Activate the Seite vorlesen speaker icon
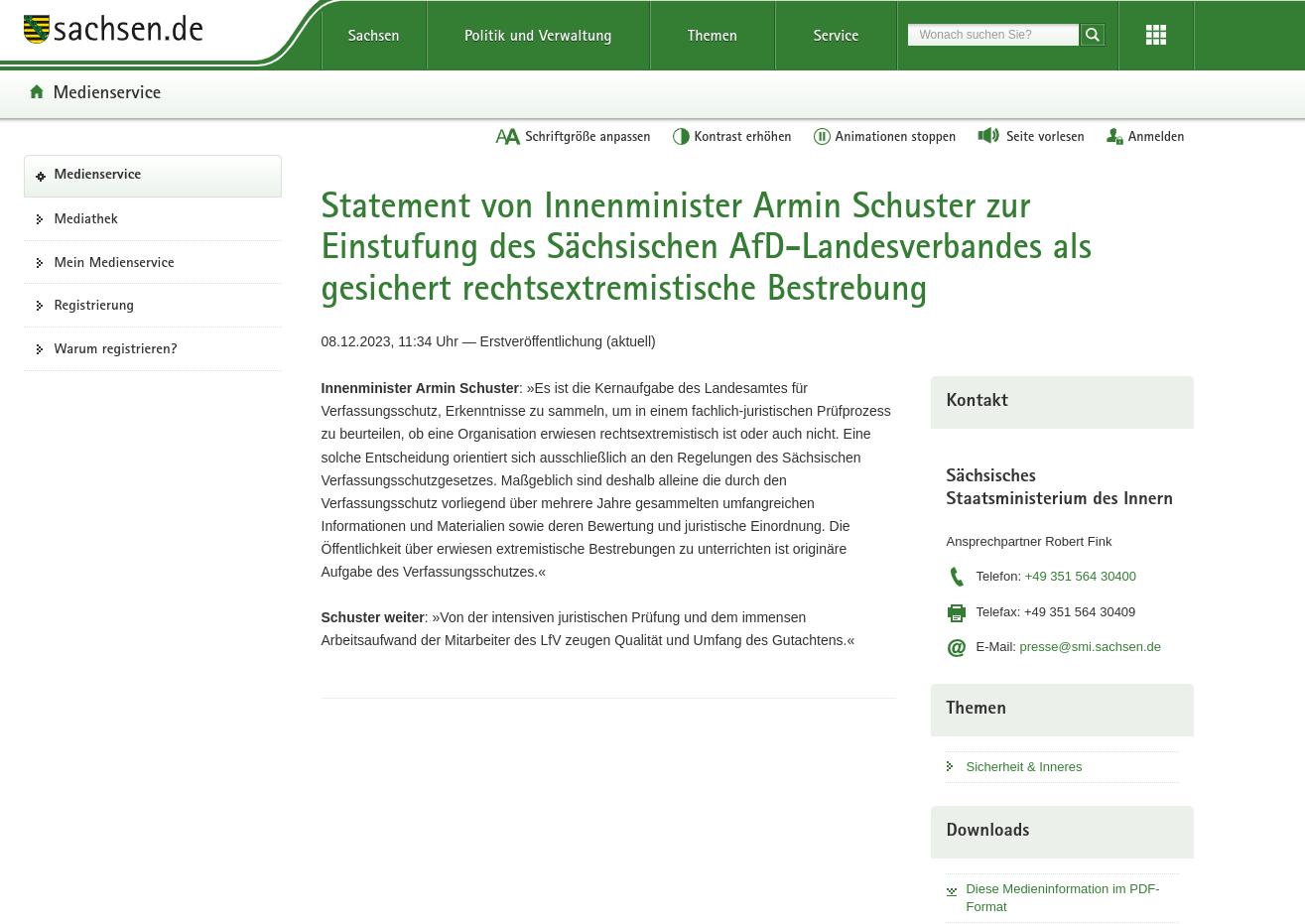 click(x=988, y=136)
